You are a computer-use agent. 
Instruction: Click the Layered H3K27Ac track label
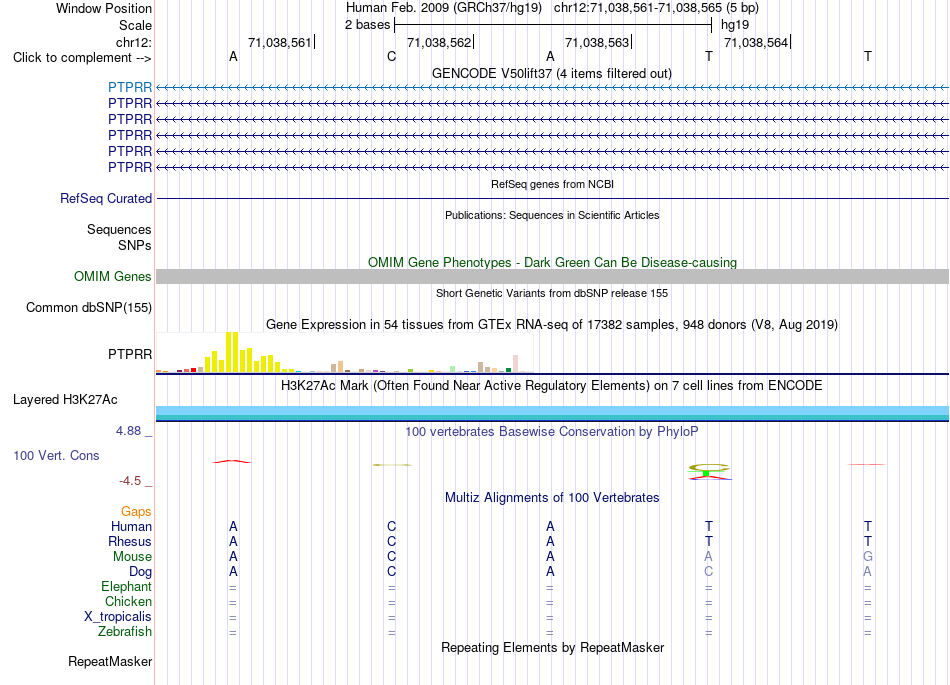click(x=65, y=400)
